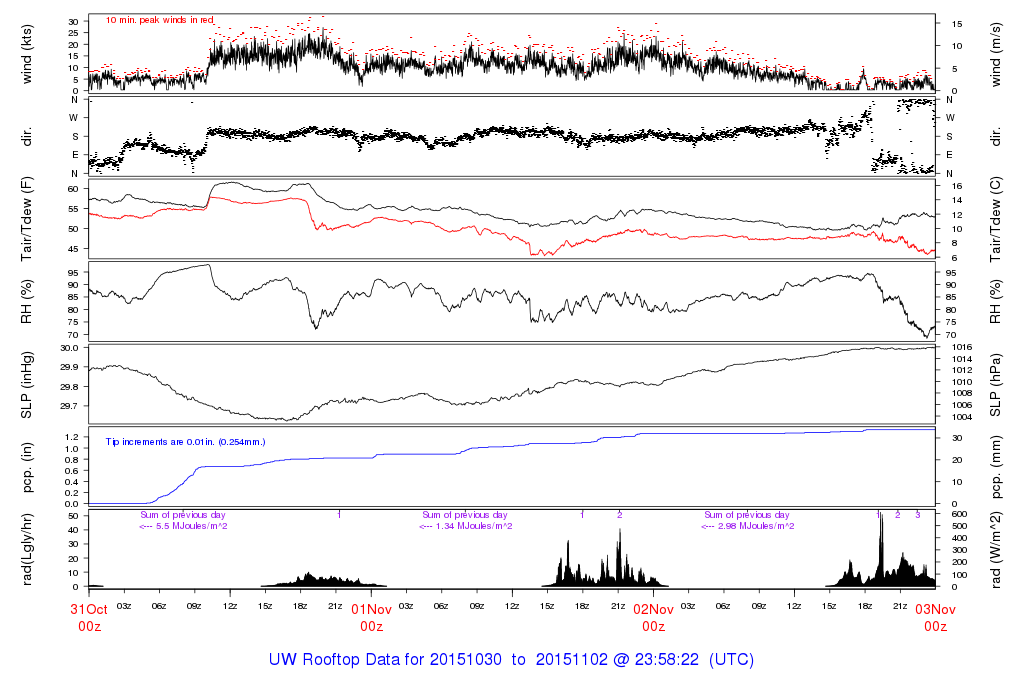Click the 'wind (m/s)' right axis label
1024x700 pixels.
[x=995, y=55]
